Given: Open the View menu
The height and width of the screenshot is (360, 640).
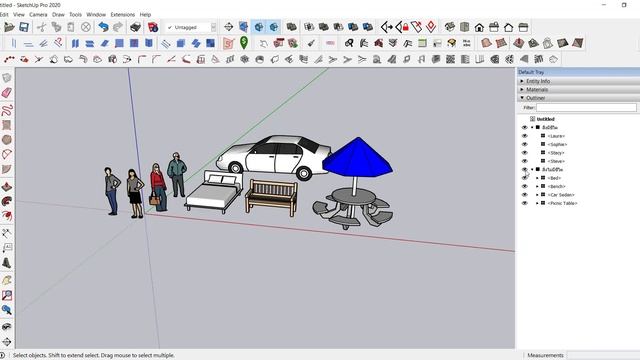Looking at the screenshot, I should [19, 14].
